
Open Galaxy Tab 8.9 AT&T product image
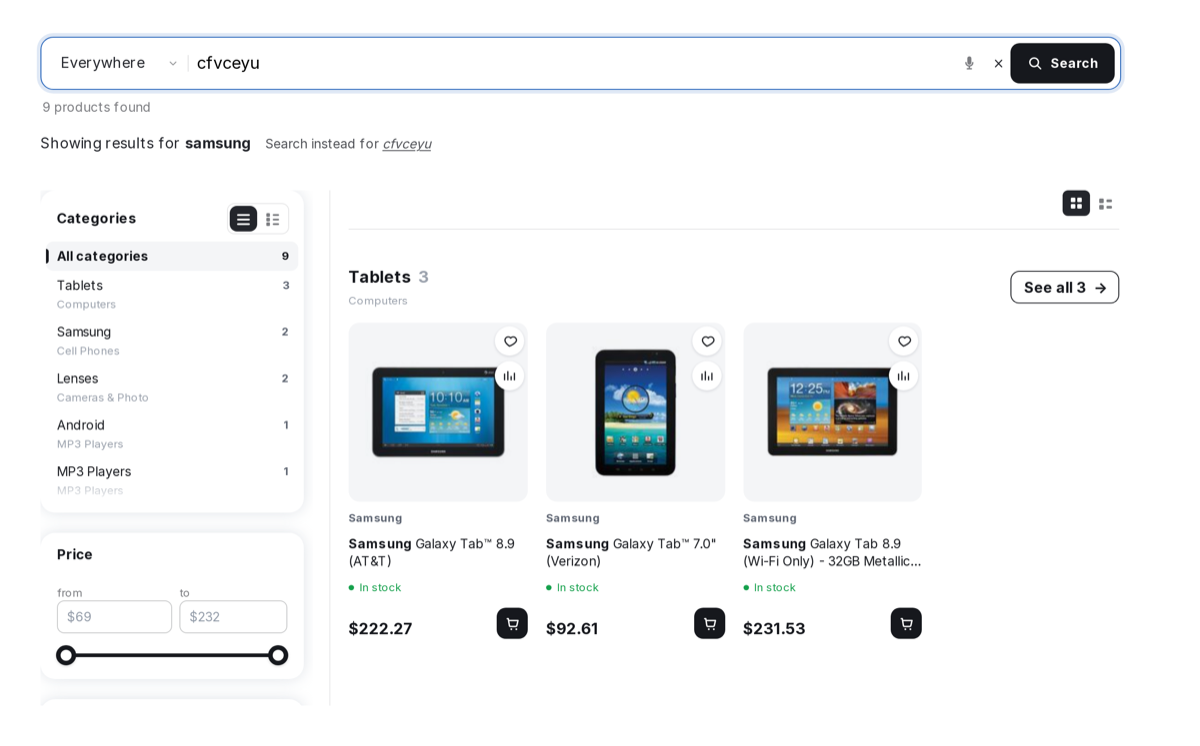tap(438, 412)
